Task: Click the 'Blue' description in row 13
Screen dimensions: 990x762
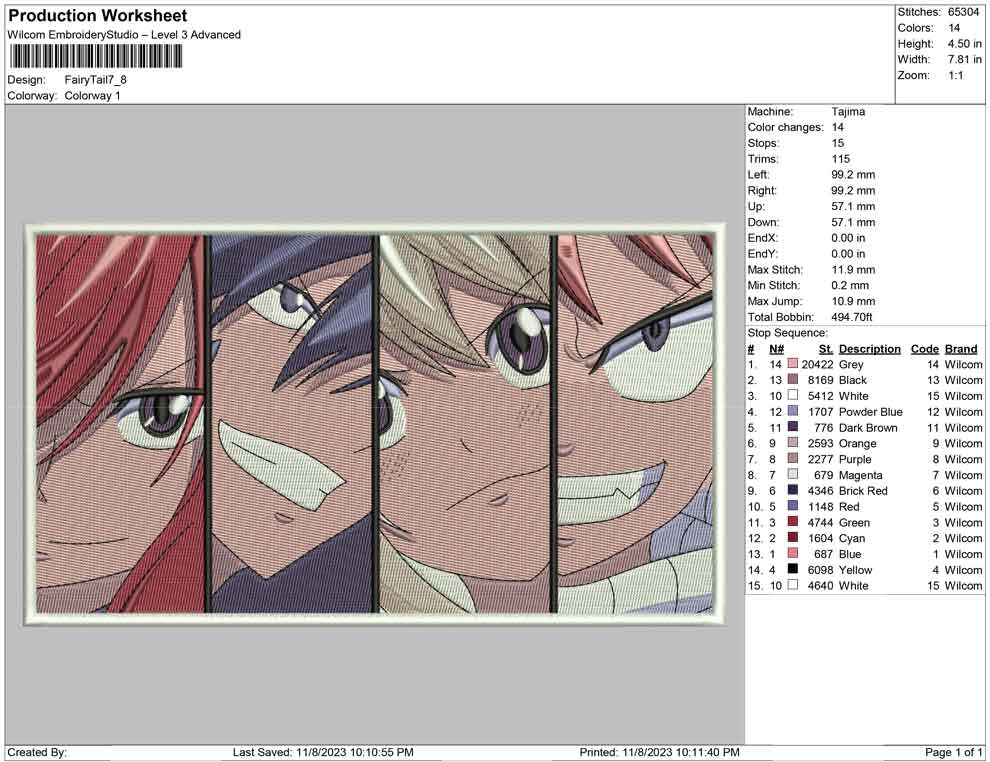Action: click(x=850, y=554)
